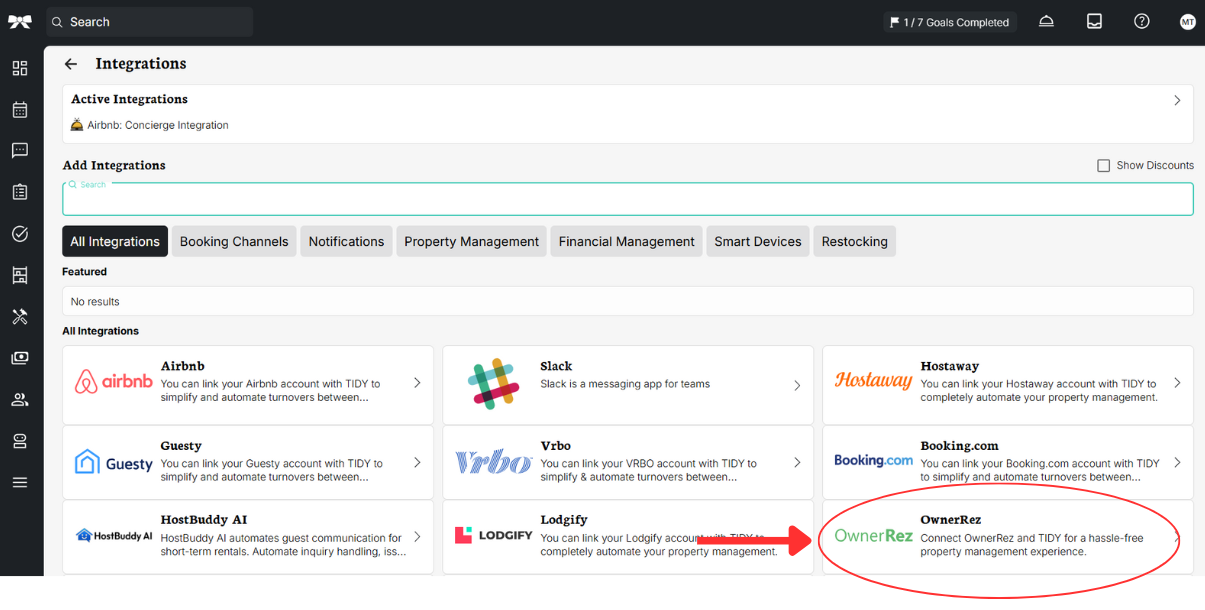Open Booking.com integration via its chevron

[1177, 463]
